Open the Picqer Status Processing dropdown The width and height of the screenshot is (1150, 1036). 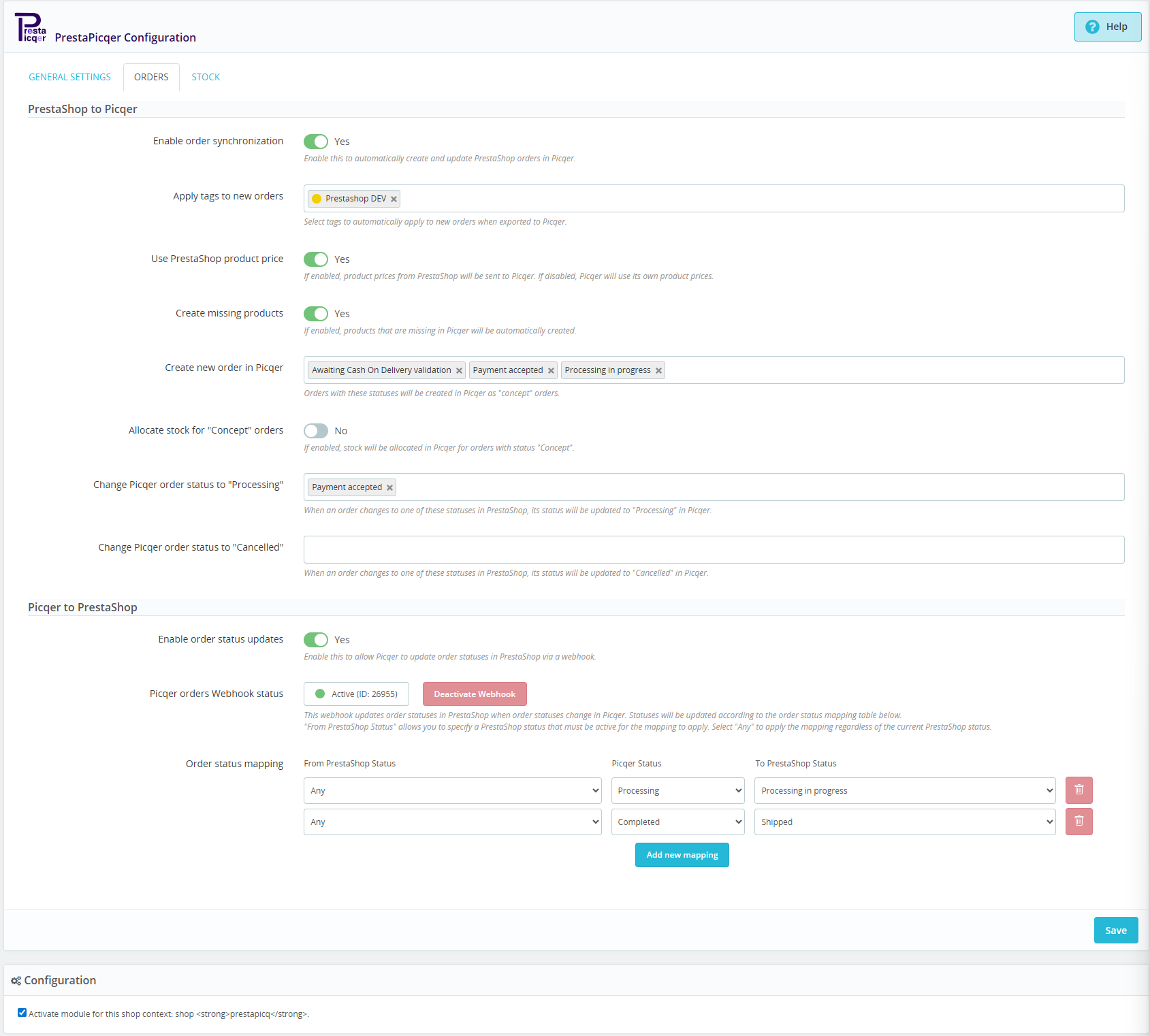pos(677,790)
